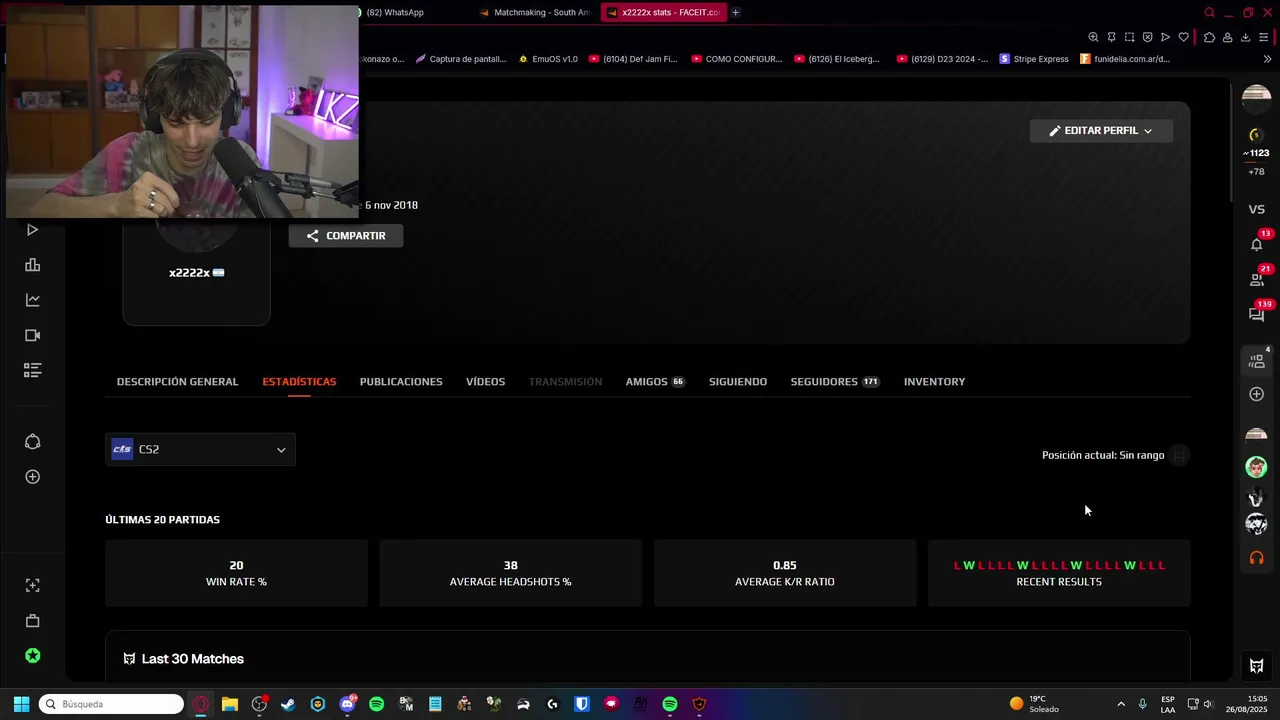Click the Posición actual info circle

click(x=1179, y=456)
